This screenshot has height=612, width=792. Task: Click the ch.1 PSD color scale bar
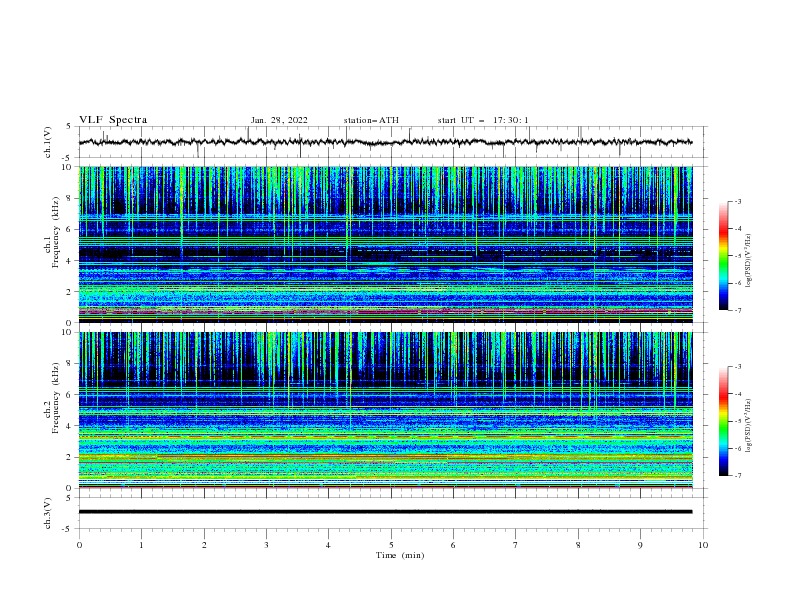723,256
